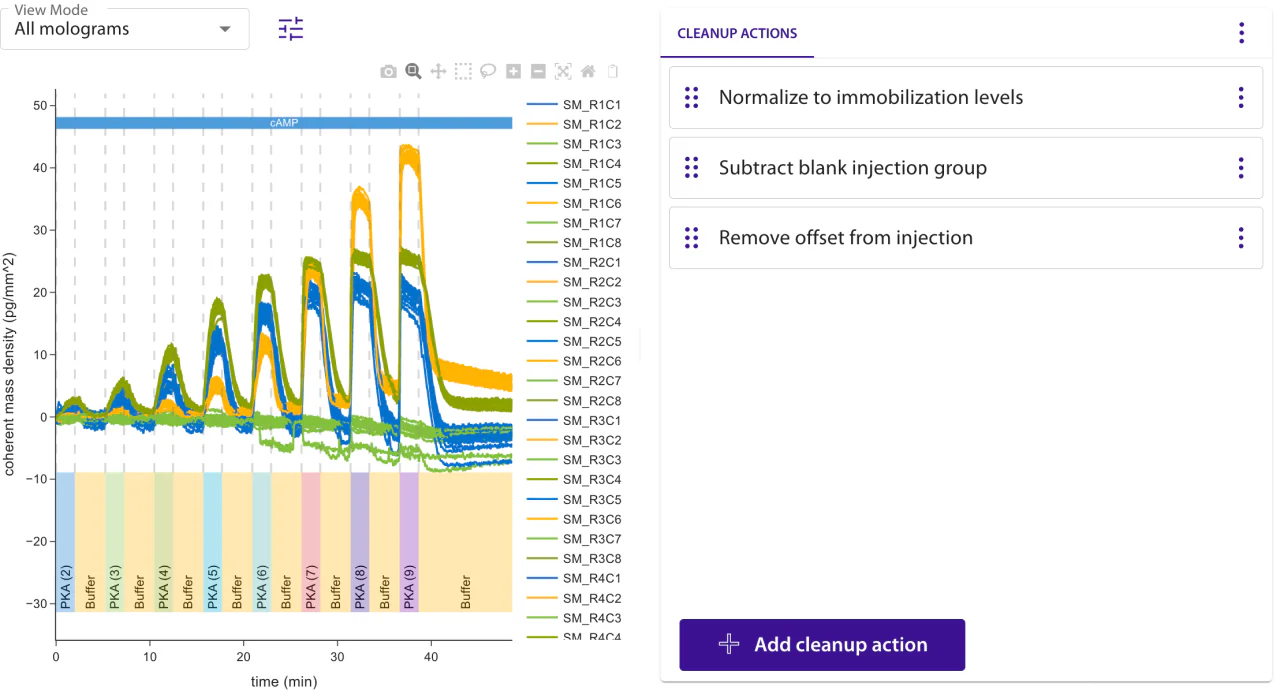Click the PKA (4) injection band
The height and width of the screenshot is (690, 1280).
click(x=163, y=542)
